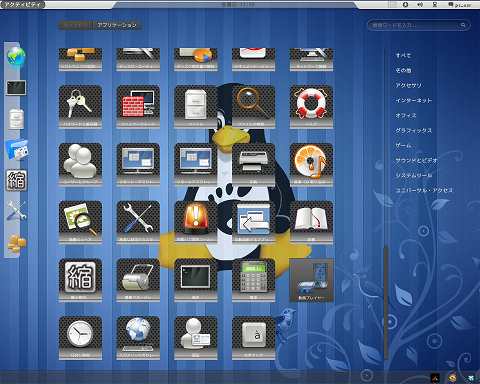
Task: Open the users and groups application
Action: [x=80, y=165]
